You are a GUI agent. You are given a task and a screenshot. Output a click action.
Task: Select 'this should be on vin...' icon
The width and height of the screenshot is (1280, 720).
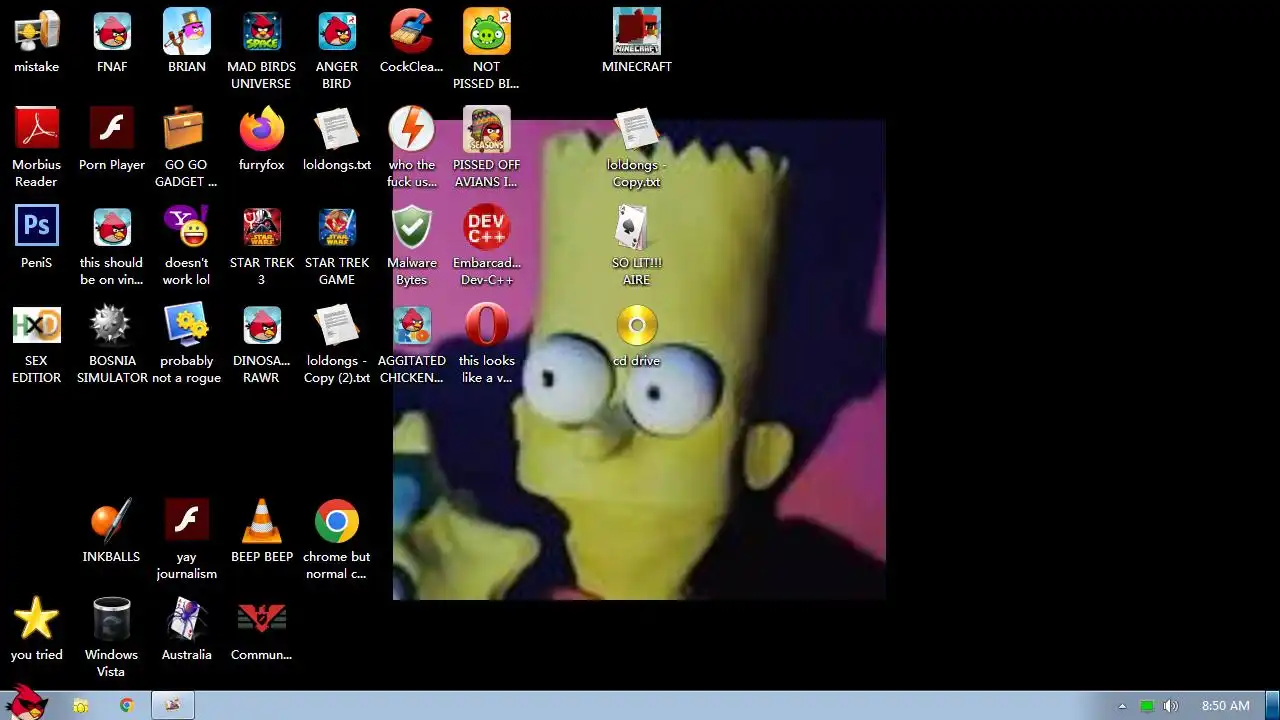(112, 246)
